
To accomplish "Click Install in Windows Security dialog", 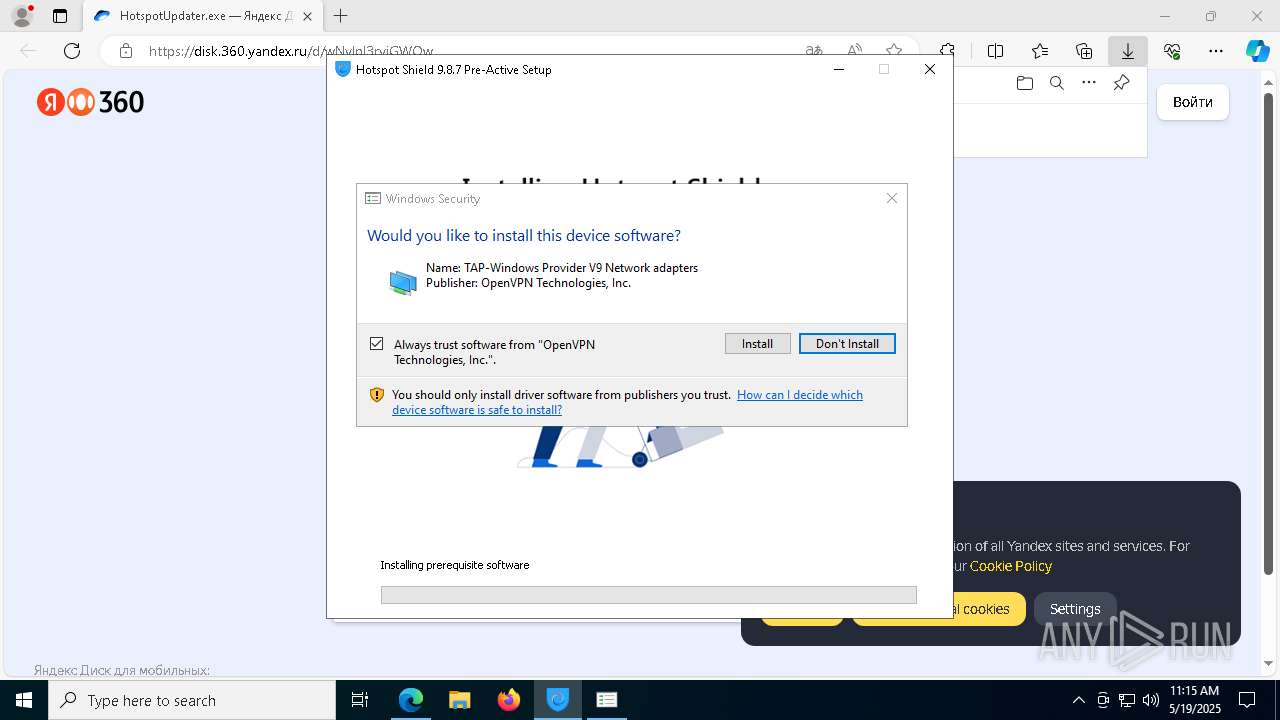I will pos(757,344).
